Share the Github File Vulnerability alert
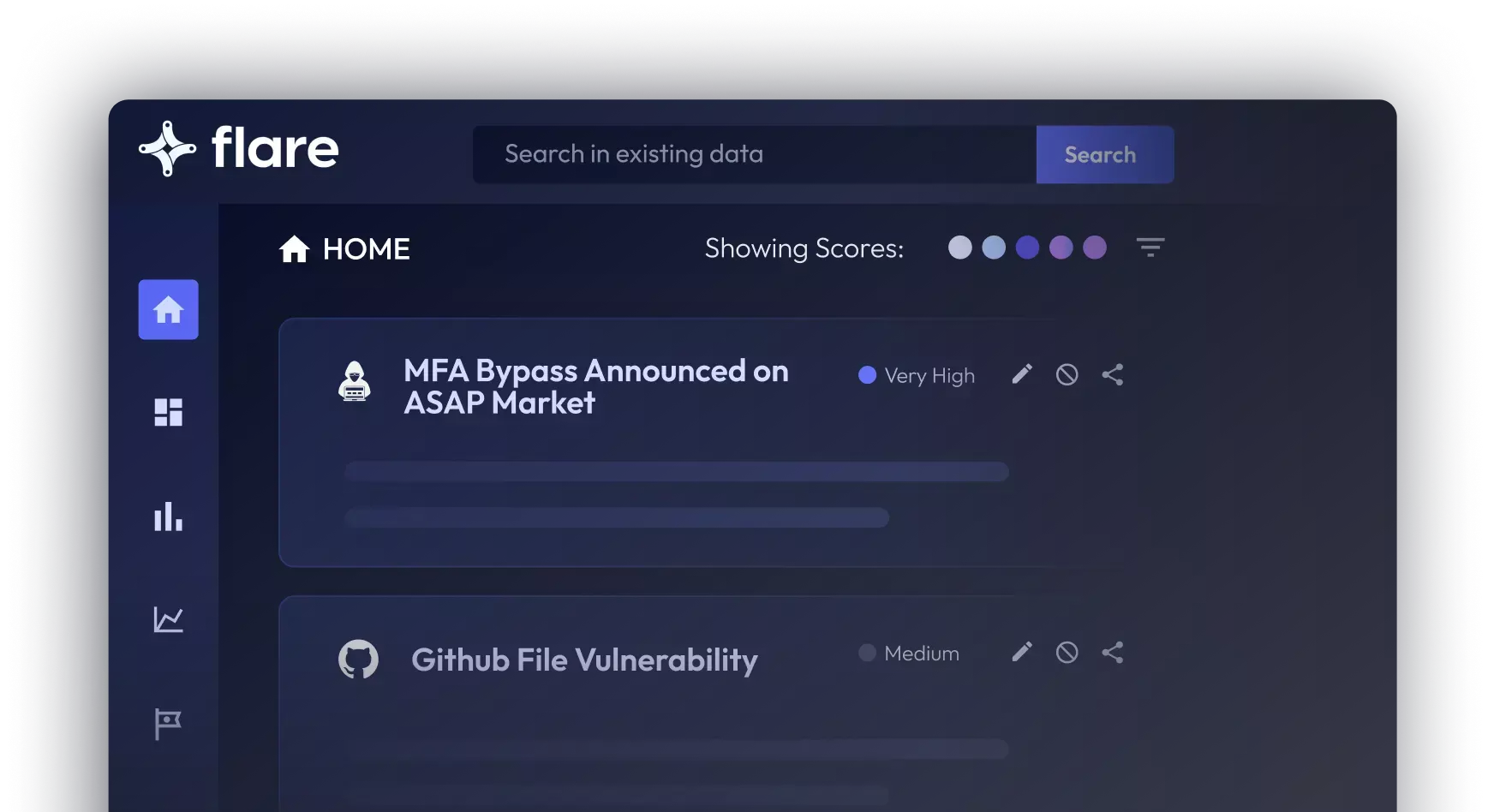Viewport: 1488px width, 812px height. click(x=1113, y=652)
